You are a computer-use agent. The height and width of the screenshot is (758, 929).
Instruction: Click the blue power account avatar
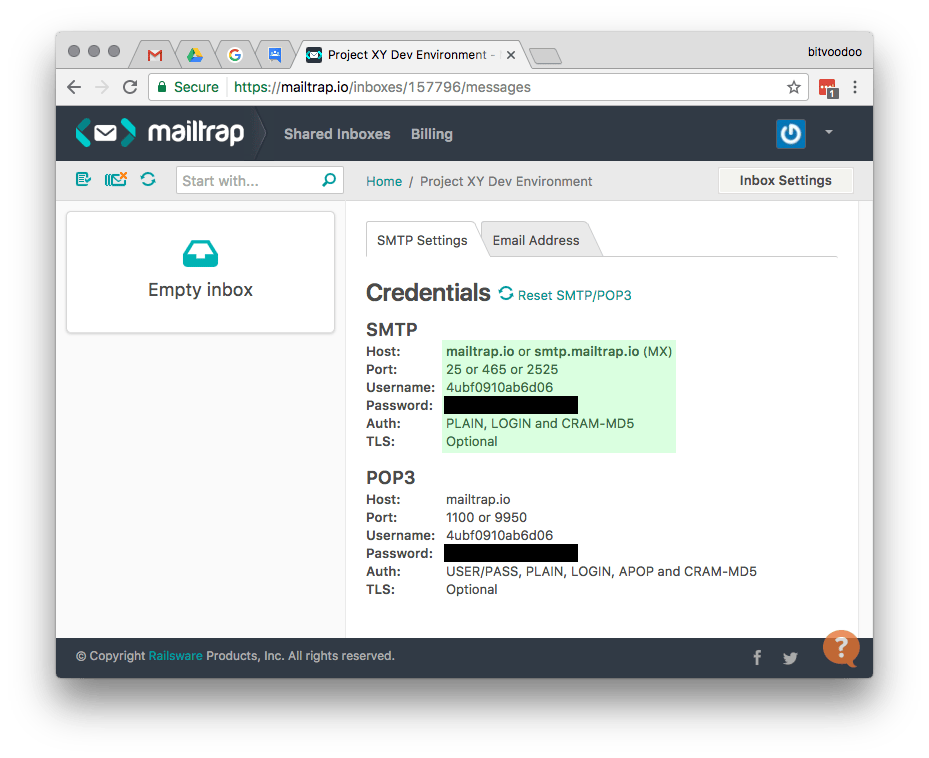[x=791, y=133]
